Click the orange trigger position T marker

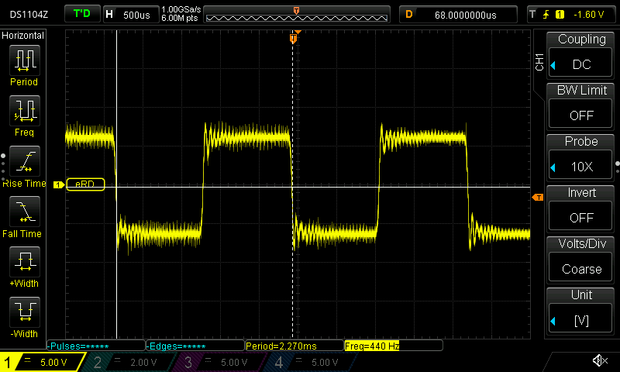[293, 38]
